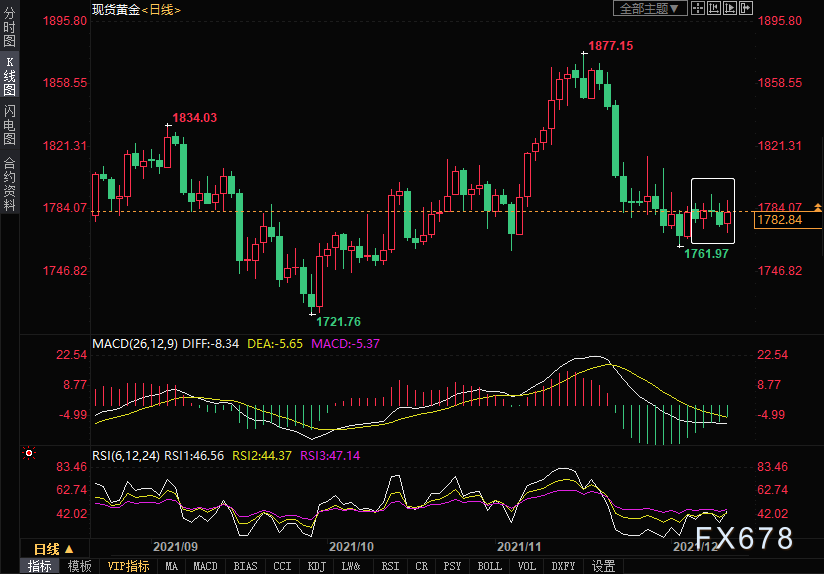The height and width of the screenshot is (574, 824).
Task: Click the export icon at top right
Action: coord(746,9)
